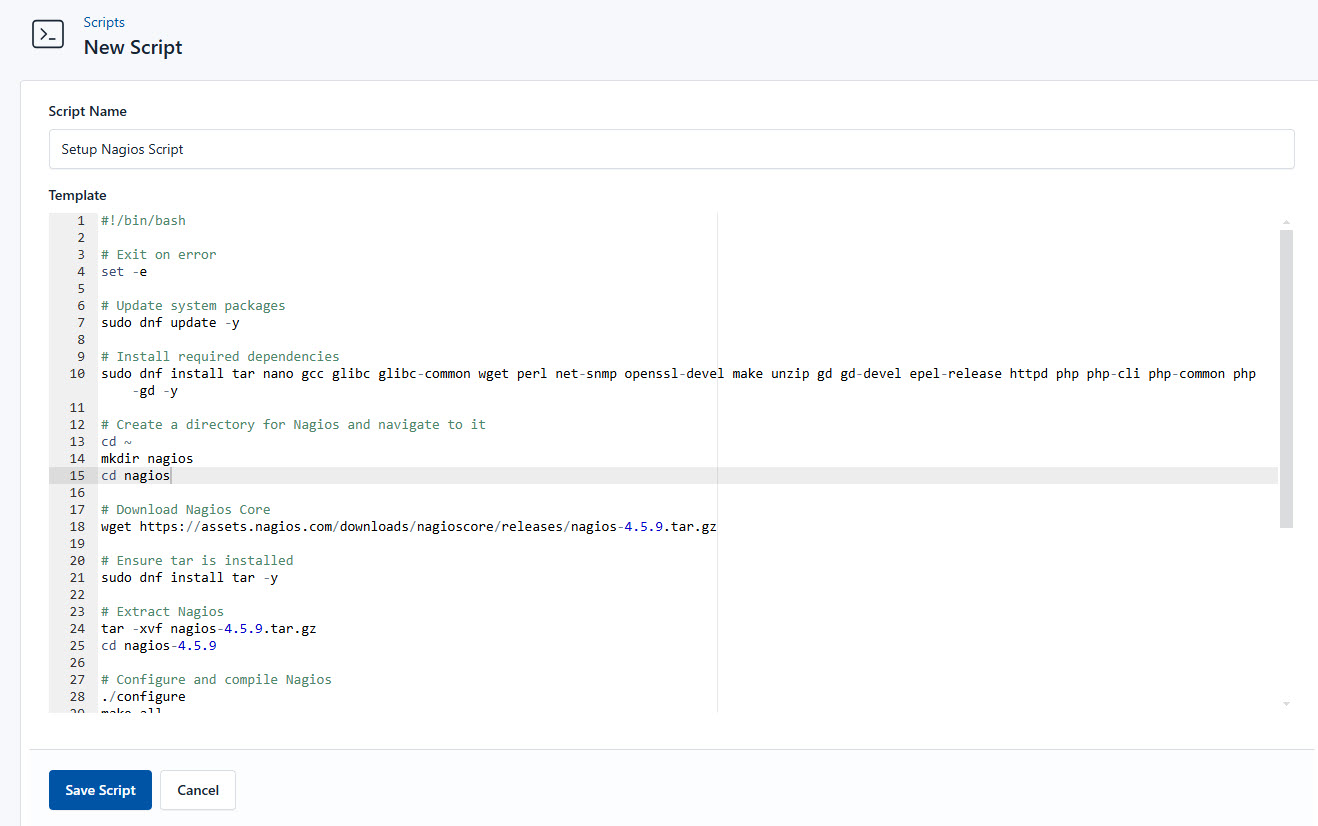Open the Scripts breadcrumb link
This screenshot has height=826, width=1318.
coord(104,22)
